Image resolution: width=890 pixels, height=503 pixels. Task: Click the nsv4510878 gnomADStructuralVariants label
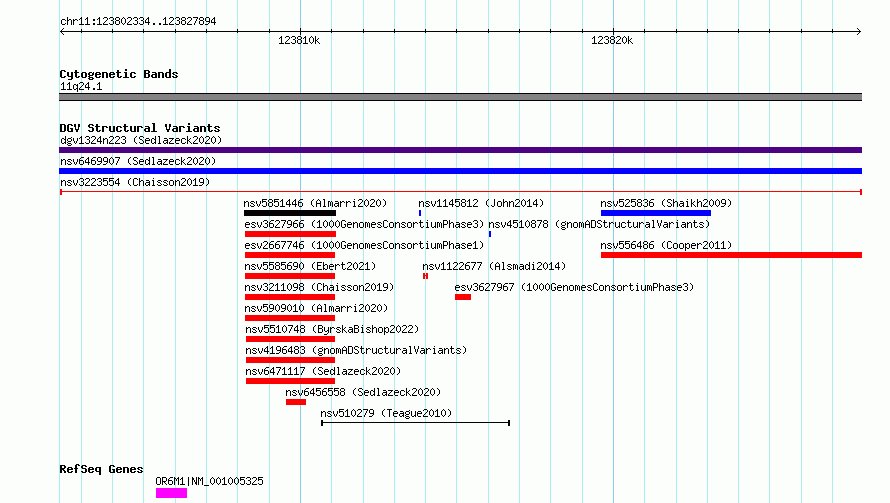coord(599,224)
